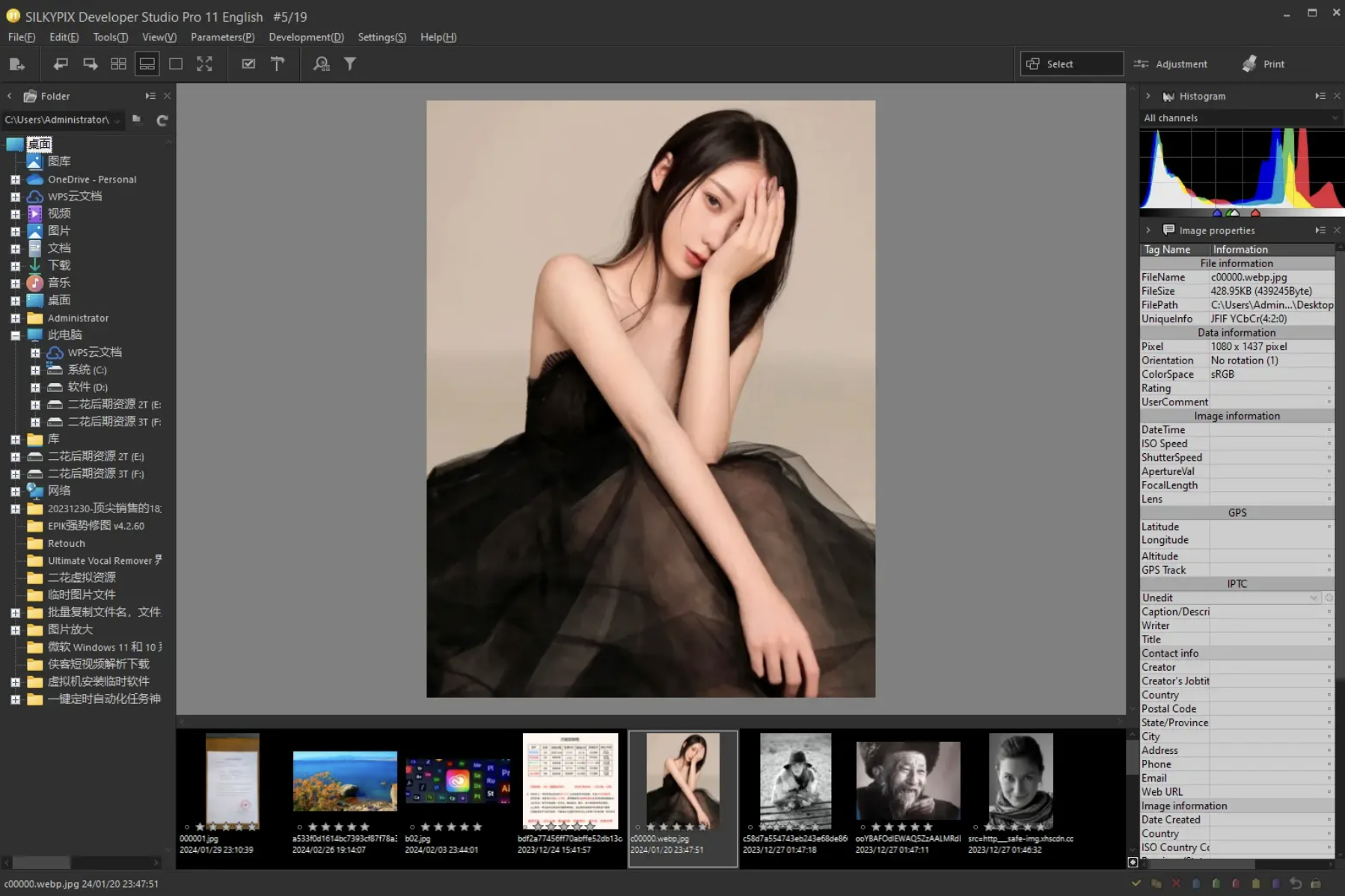This screenshot has width=1345, height=896.
Task: Open the Parameters menu
Action: [x=222, y=37]
